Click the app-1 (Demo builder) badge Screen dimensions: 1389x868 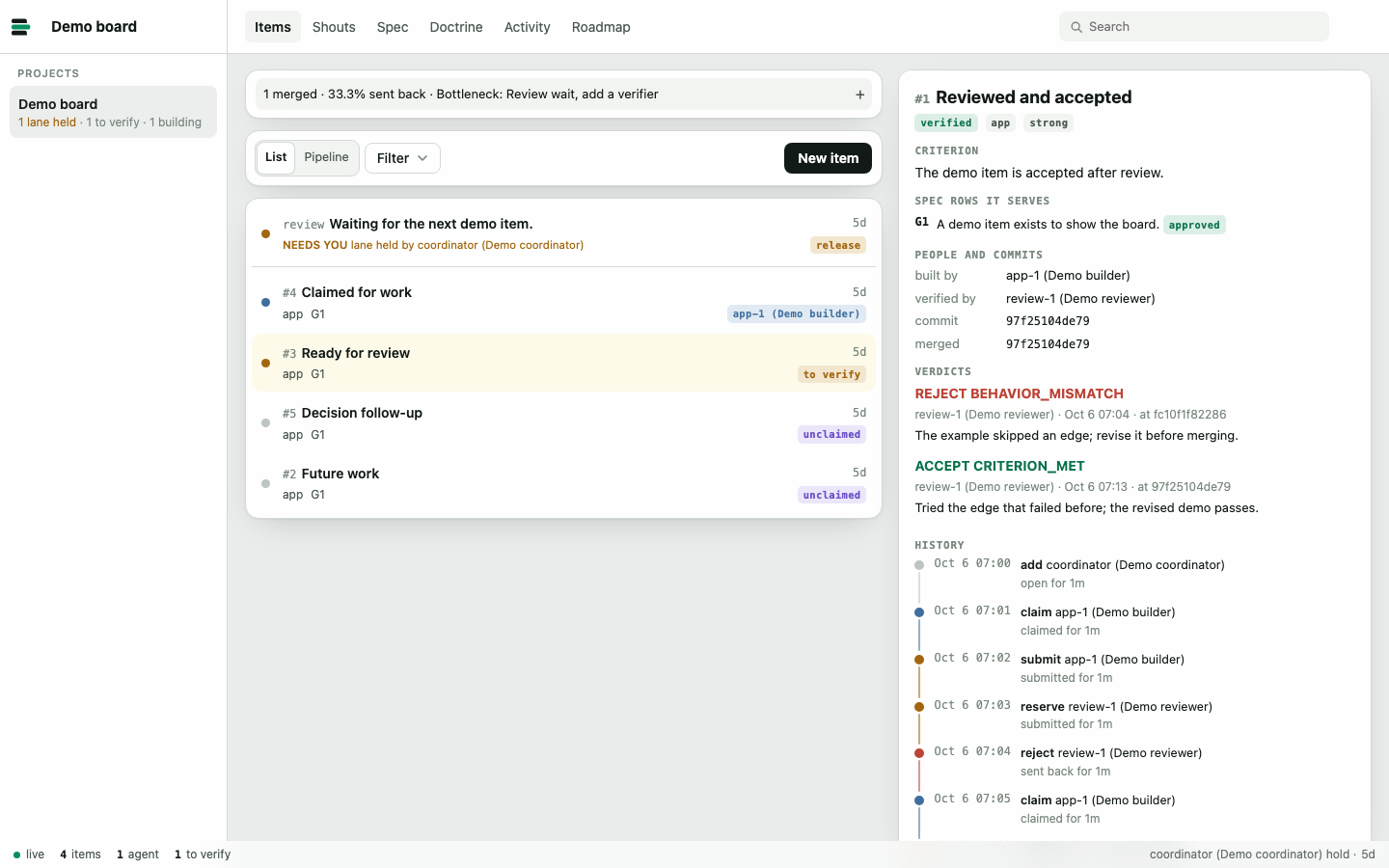797,313
